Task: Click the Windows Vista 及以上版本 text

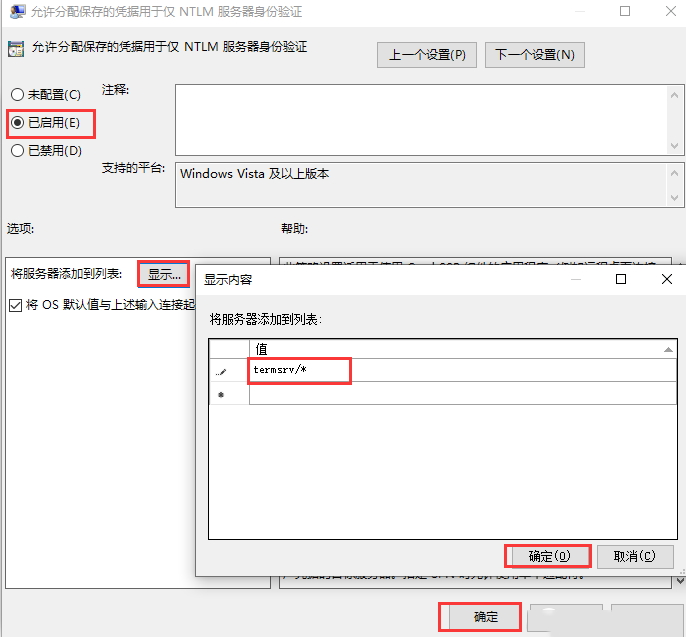Action: pos(254,174)
